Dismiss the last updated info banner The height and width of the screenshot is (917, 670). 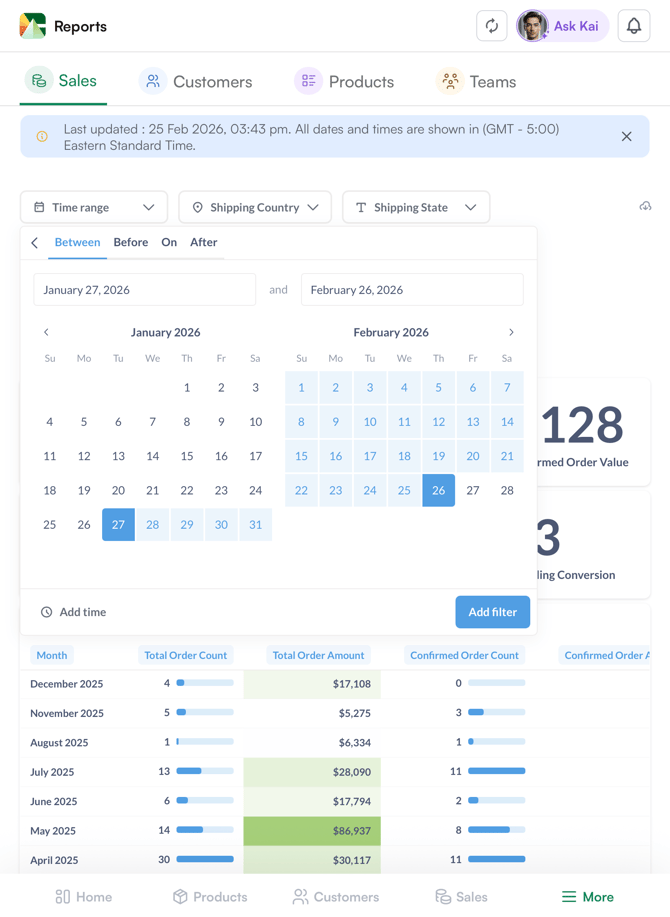pos(626,137)
